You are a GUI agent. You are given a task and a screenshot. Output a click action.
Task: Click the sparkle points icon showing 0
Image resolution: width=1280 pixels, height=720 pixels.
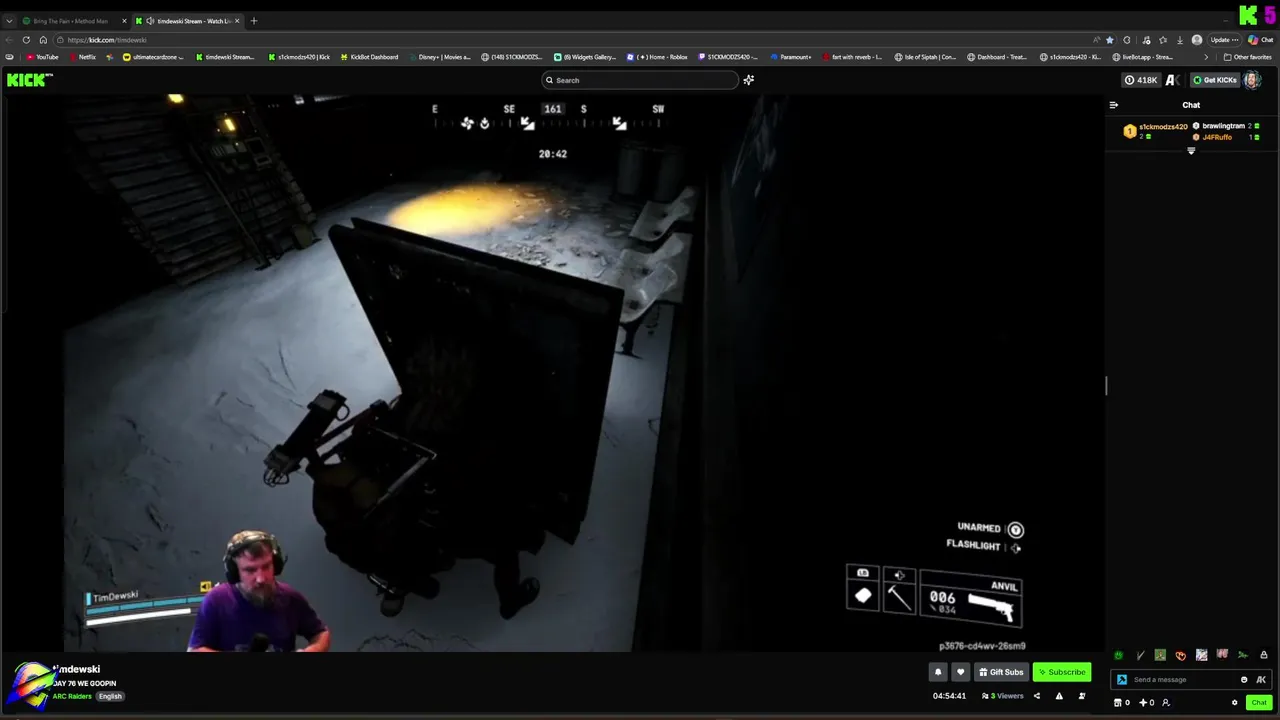point(1146,702)
